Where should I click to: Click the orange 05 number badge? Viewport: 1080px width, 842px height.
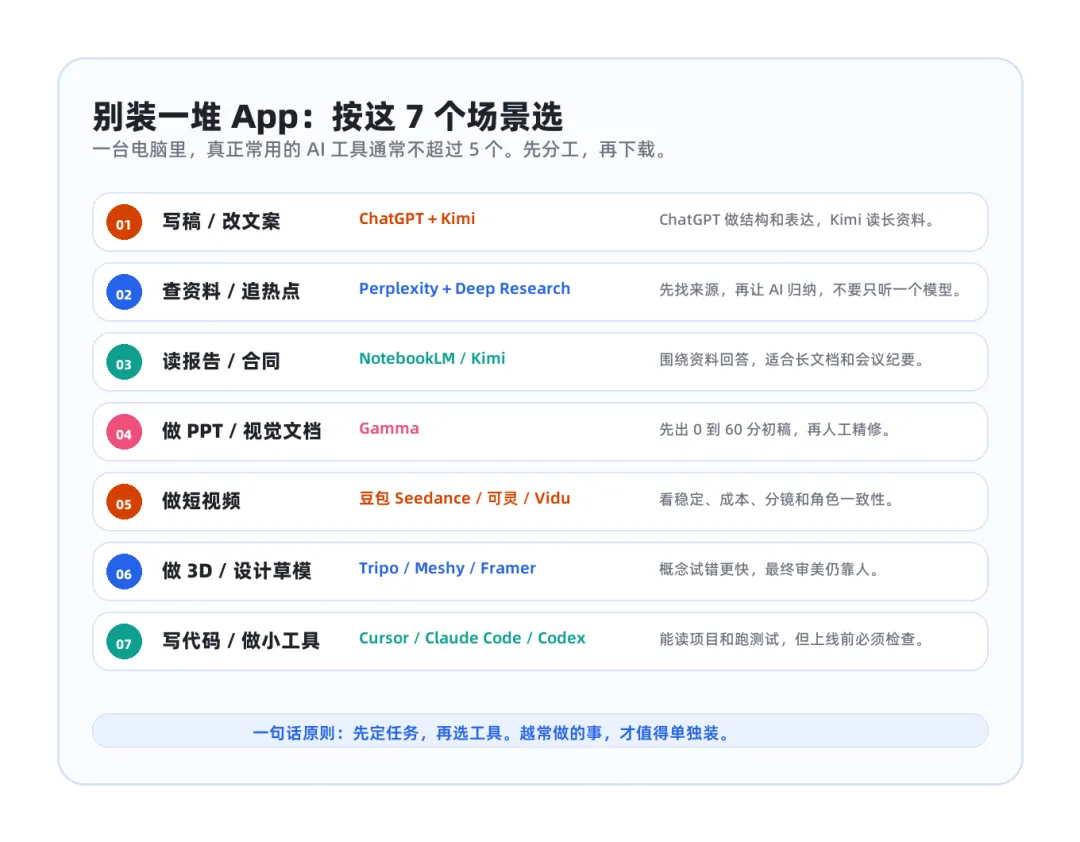pos(124,502)
